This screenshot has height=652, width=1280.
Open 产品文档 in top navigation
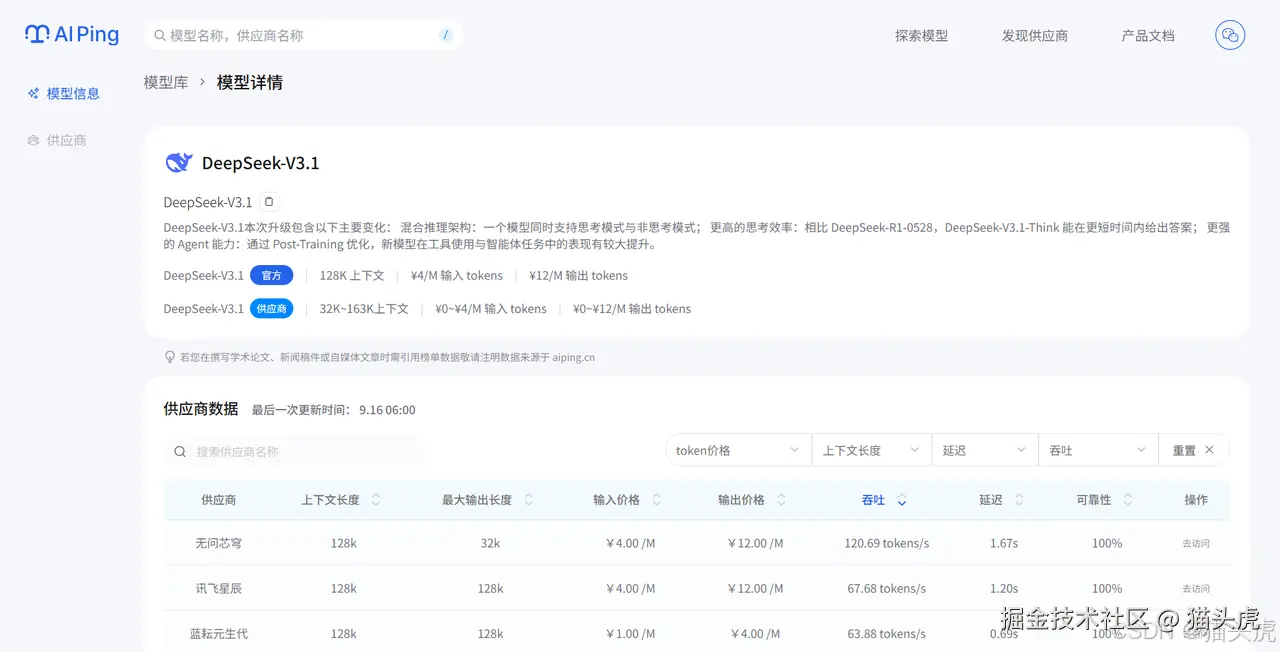[1148, 36]
